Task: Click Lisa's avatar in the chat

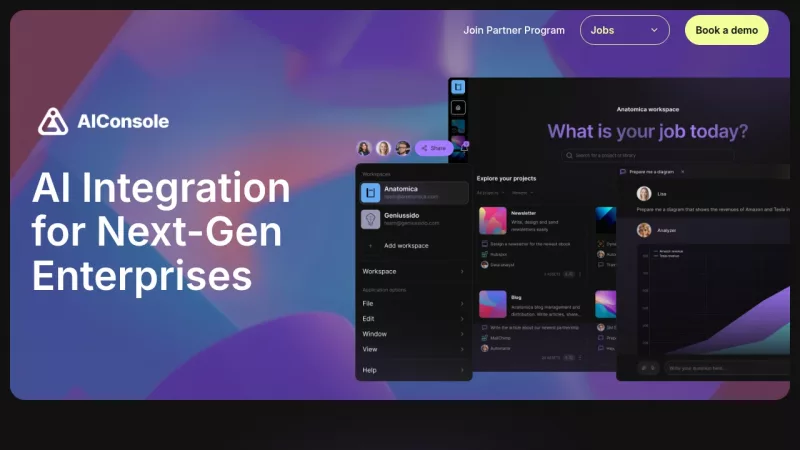Action: 644,194
